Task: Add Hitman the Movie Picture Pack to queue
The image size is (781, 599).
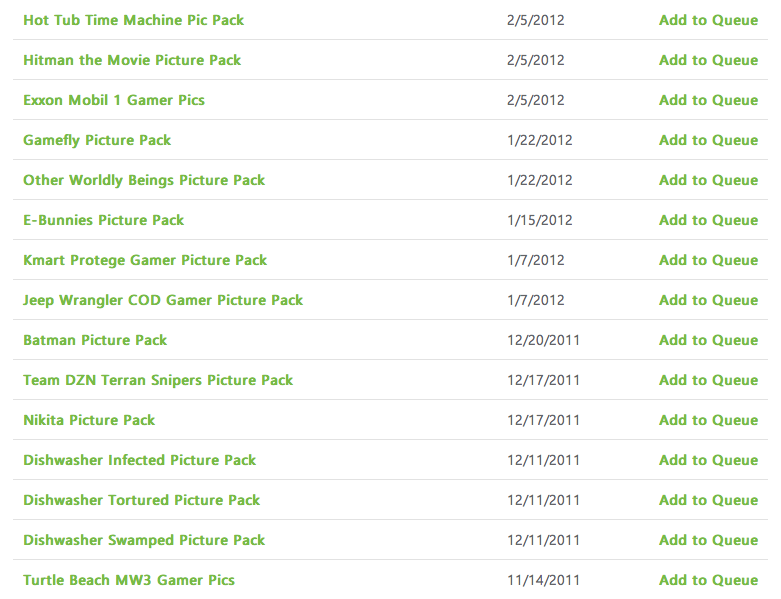Action: click(x=708, y=60)
